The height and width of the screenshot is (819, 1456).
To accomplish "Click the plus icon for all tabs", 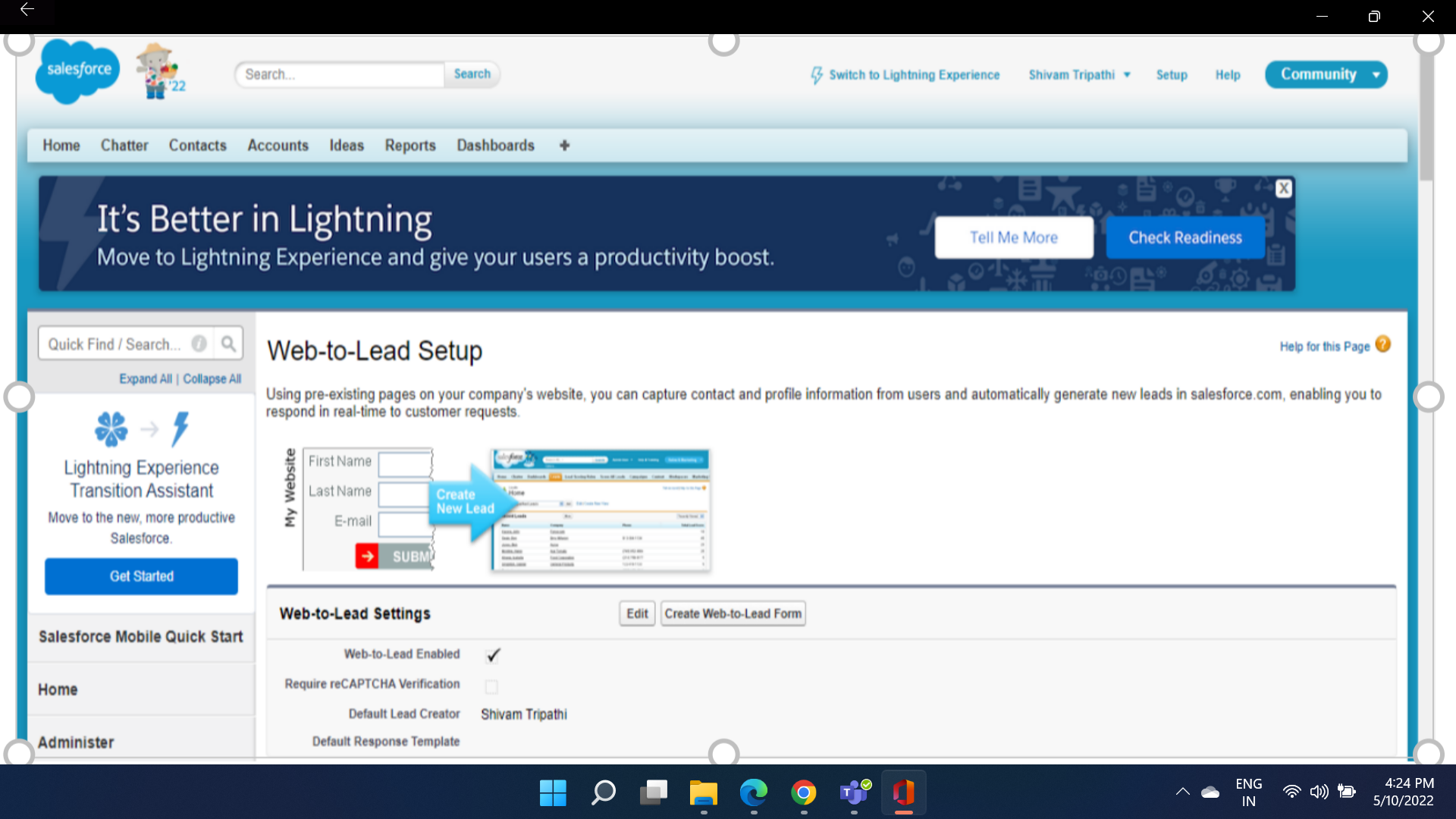I will coord(564,146).
